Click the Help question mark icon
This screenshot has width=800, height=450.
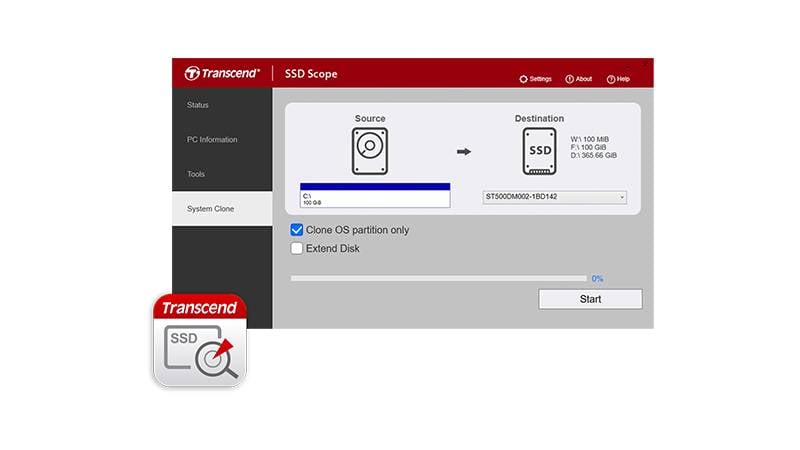click(x=611, y=79)
